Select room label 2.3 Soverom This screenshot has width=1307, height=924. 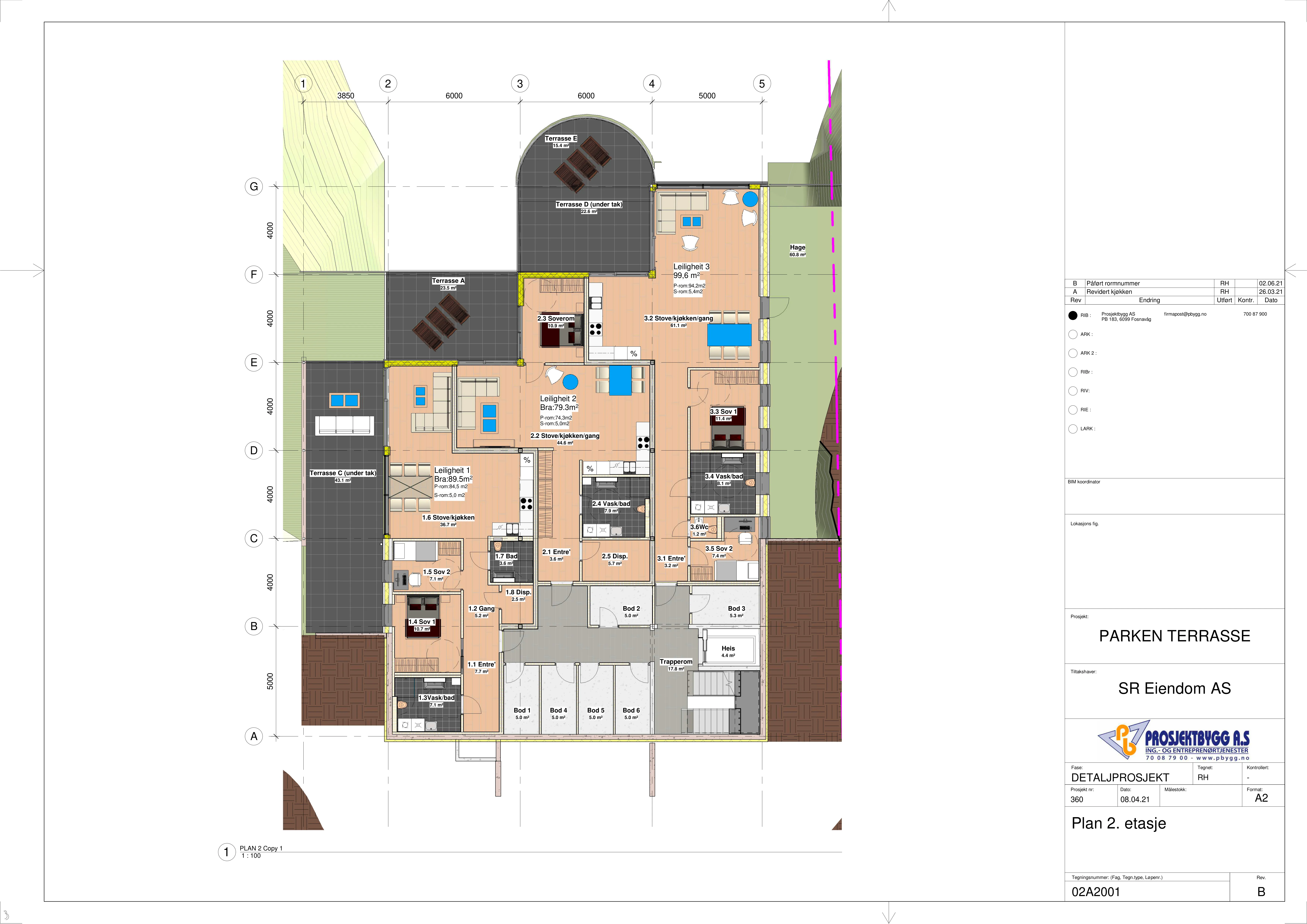(x=556, y=319)
